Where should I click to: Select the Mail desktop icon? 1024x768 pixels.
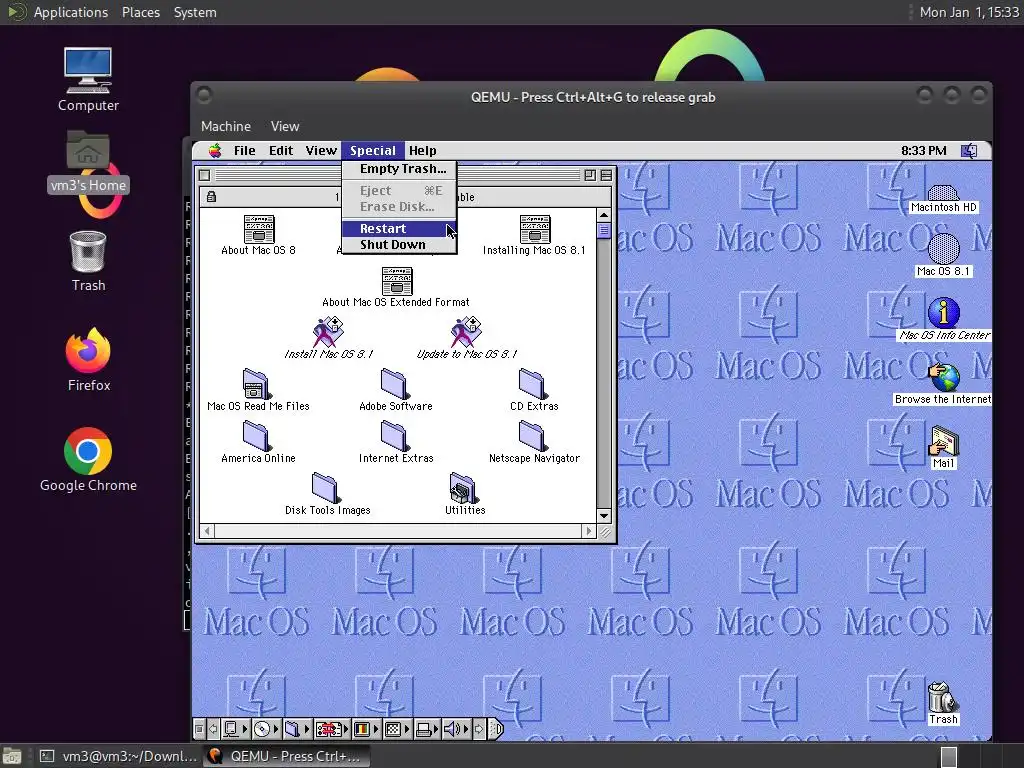pos(943,447)
